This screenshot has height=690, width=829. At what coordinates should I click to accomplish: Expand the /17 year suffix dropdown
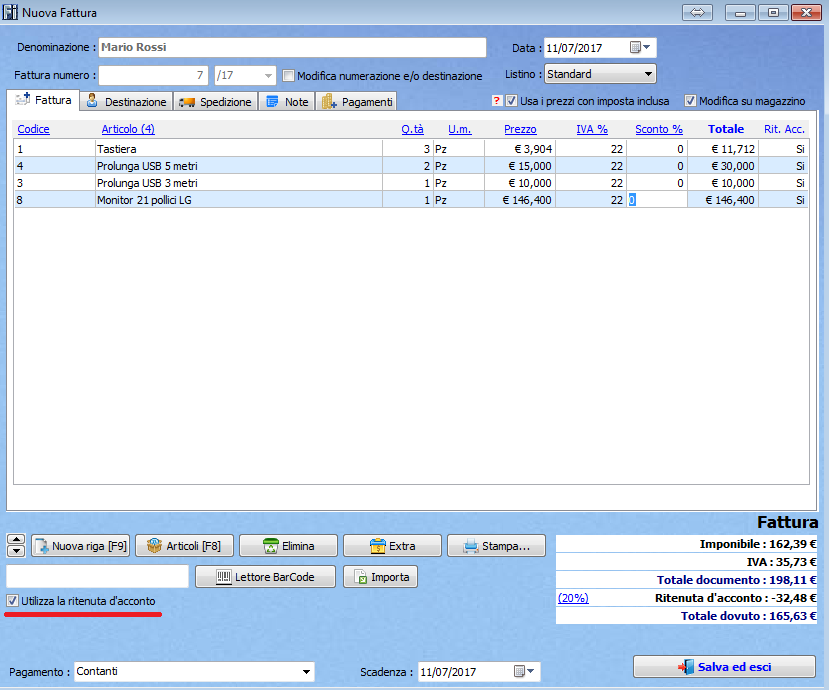coord(268,76)
